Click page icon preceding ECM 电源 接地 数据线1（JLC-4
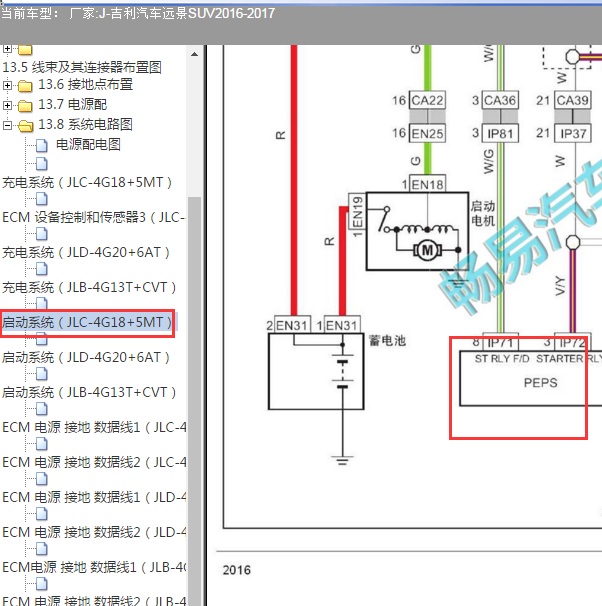The height and width of the screenshot is (606, 602). pos(42,409)
